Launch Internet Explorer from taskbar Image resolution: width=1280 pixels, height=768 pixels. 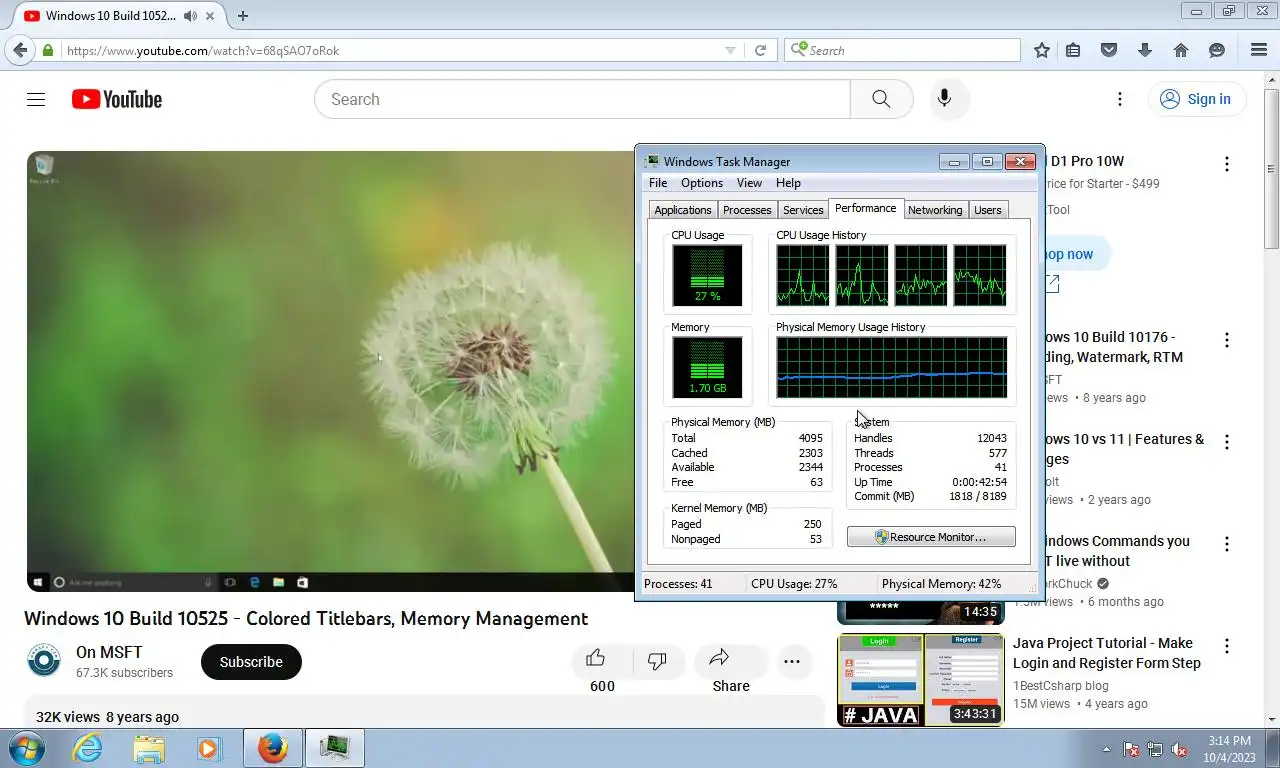88,748
